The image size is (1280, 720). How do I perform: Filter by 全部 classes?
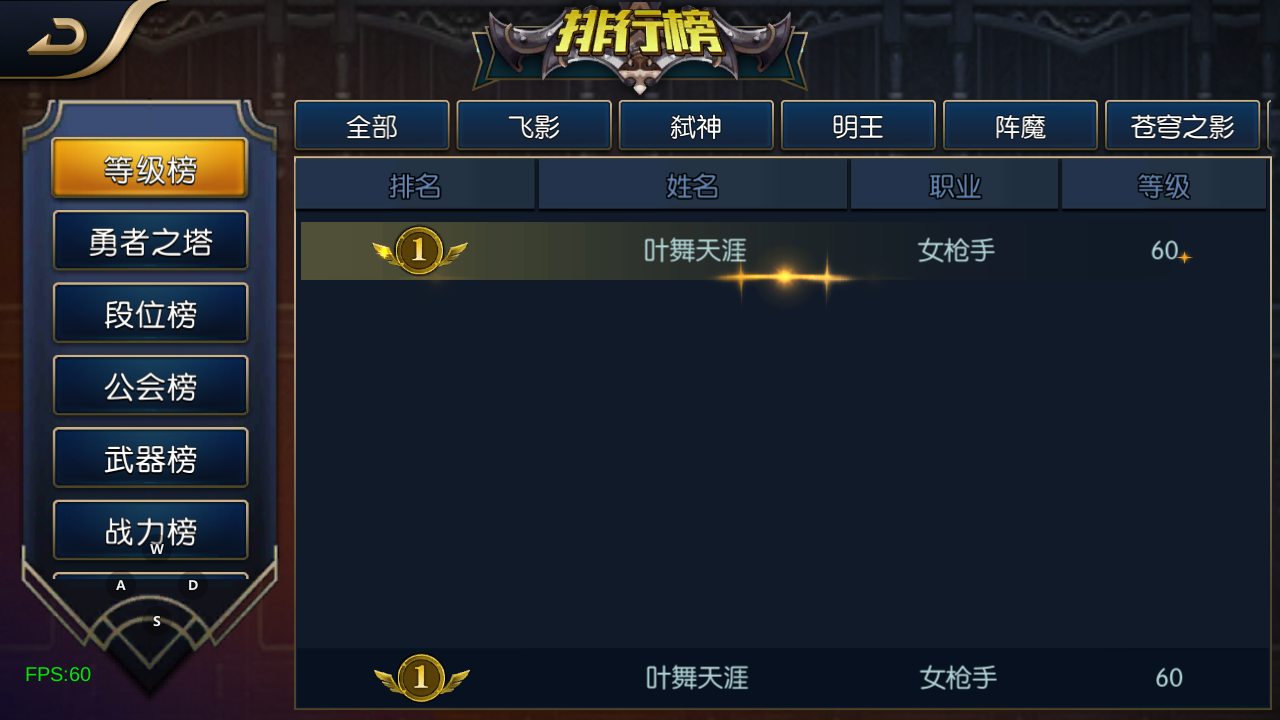pos(372,126)
